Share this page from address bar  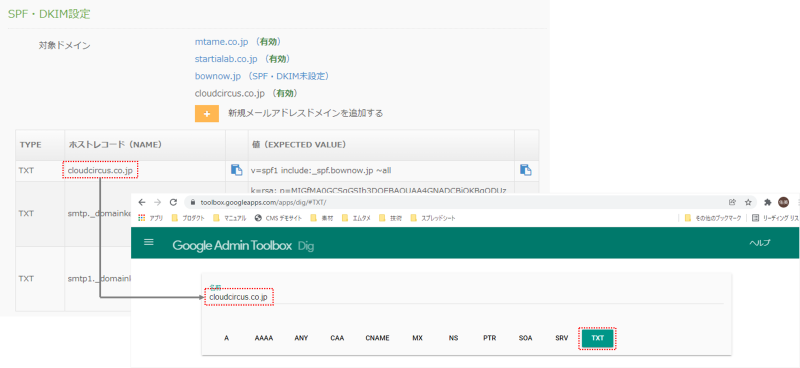pos(732,202)
